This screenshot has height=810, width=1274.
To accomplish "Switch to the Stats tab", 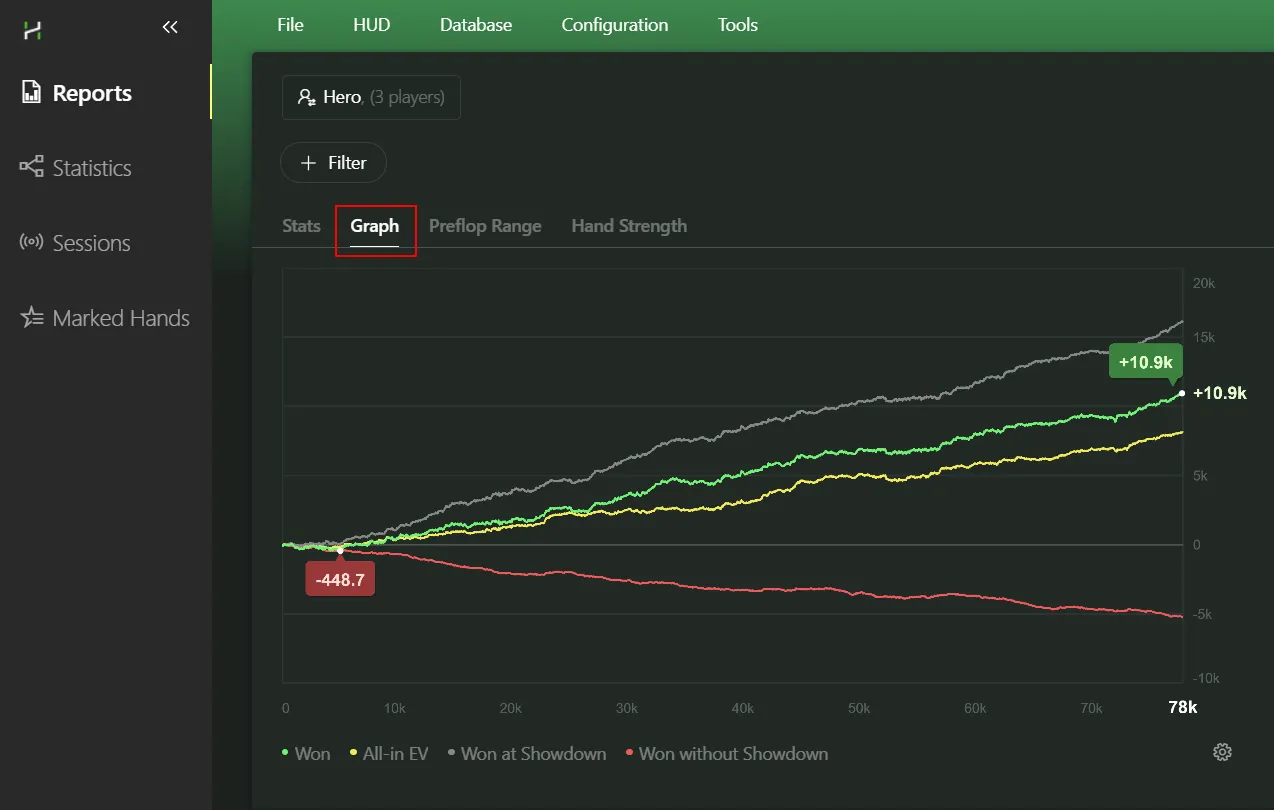I will (301, 226).
